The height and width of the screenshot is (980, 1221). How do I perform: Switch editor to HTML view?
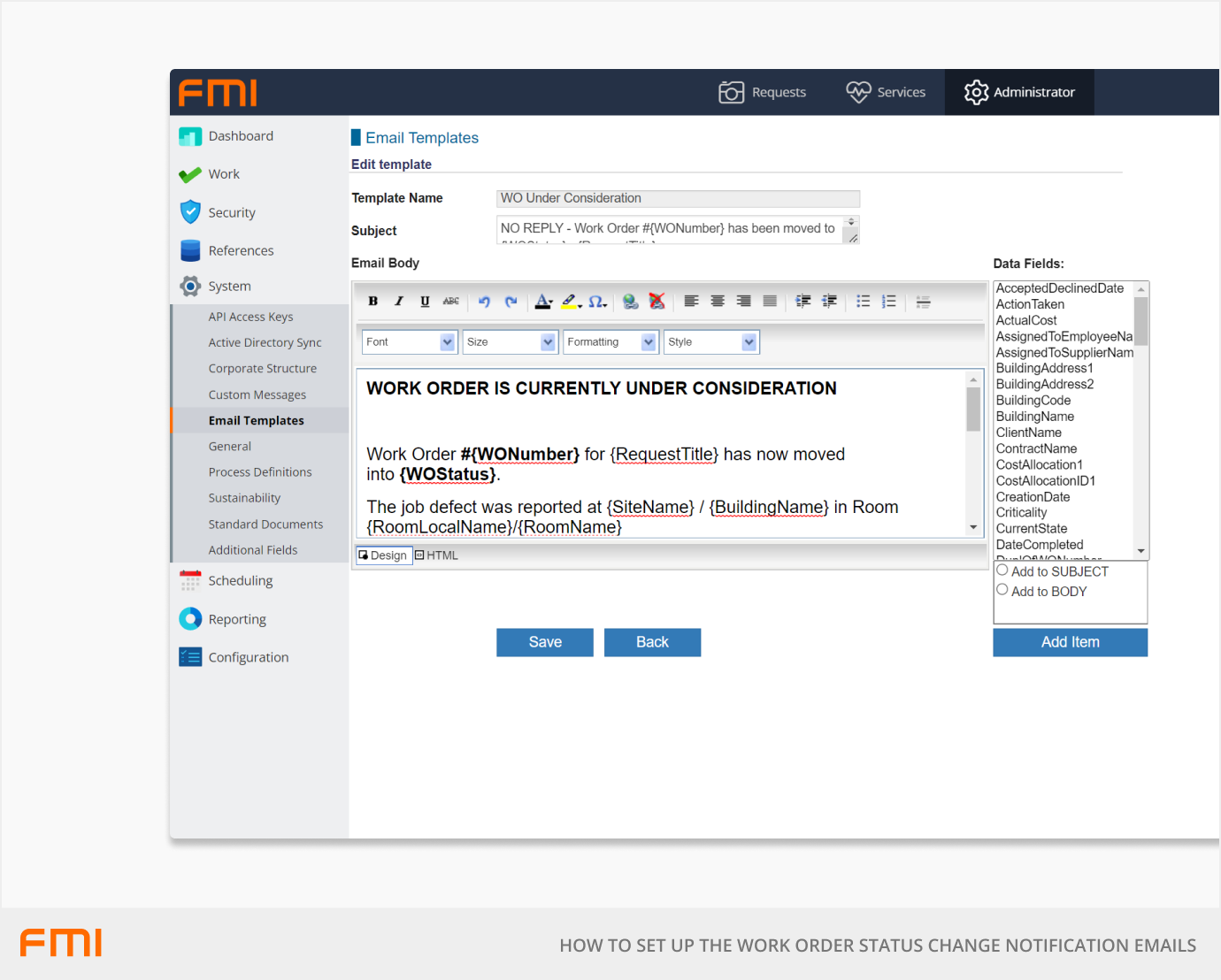pyautogui.click(x=437, y=555)
